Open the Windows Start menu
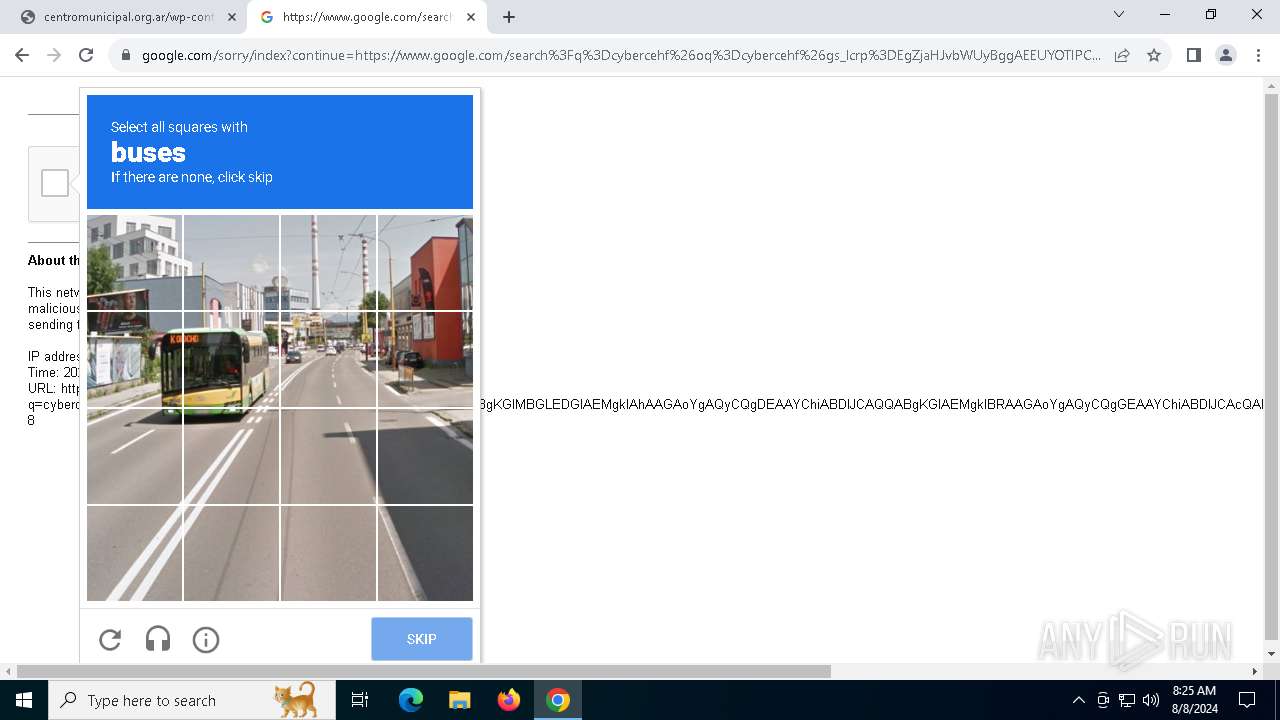Viewport: 1280px width, 720px height. 24,700
